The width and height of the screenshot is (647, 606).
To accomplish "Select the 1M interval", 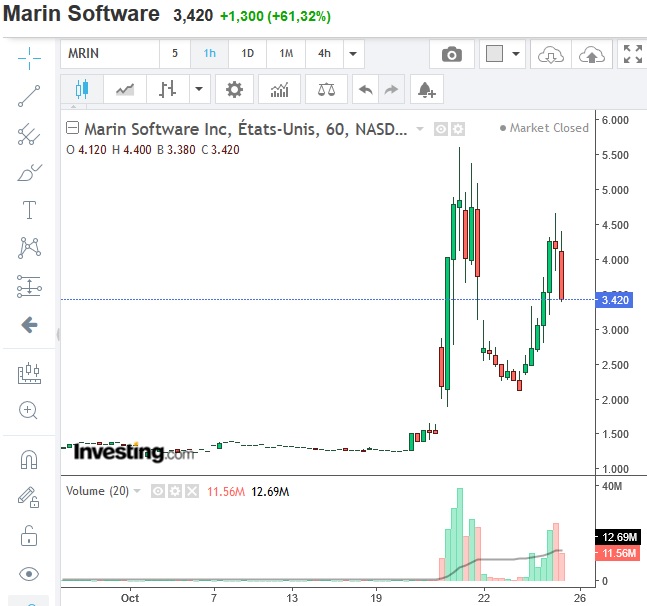I will pos(286,54).
